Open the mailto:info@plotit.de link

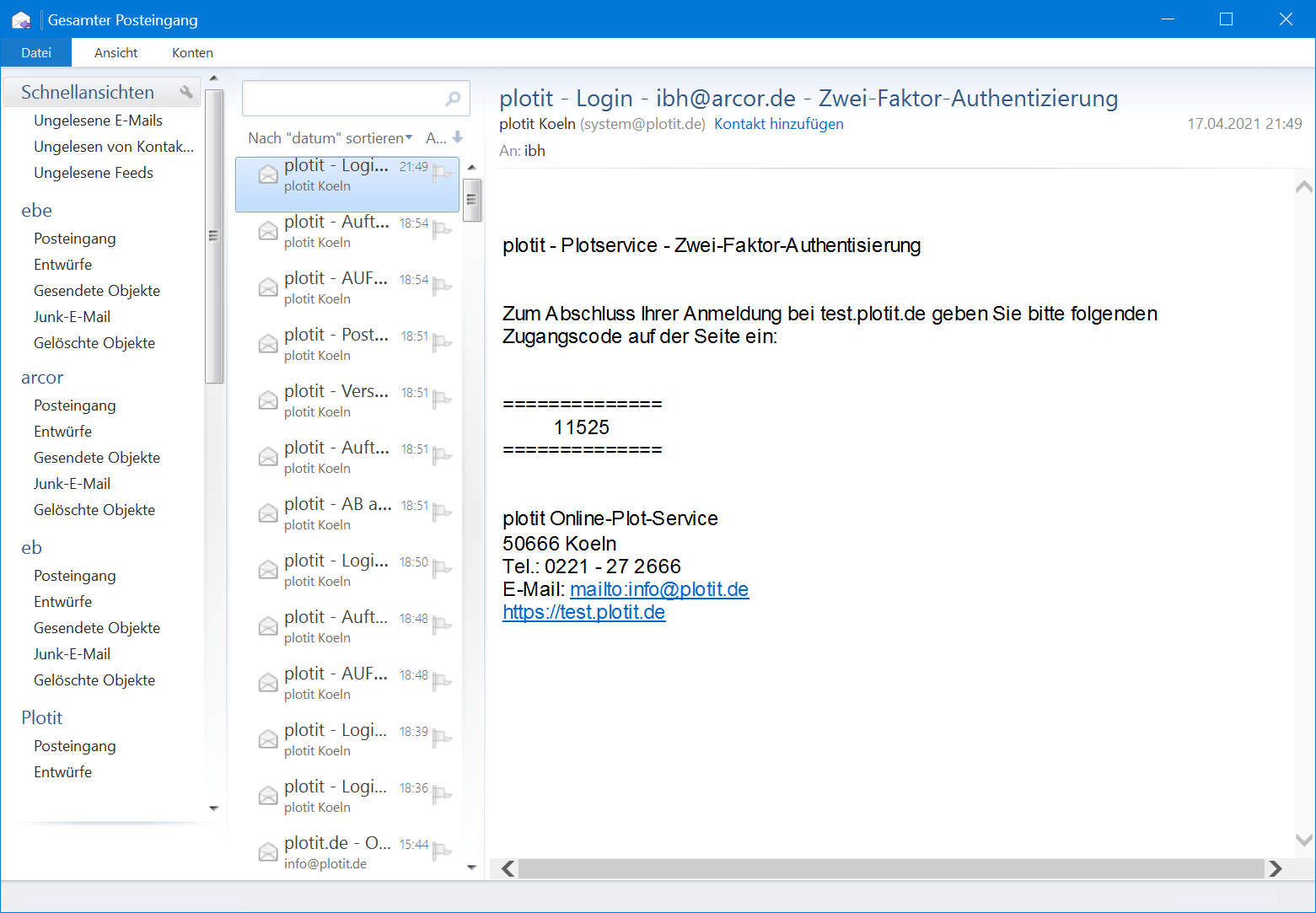pos(658,589)
